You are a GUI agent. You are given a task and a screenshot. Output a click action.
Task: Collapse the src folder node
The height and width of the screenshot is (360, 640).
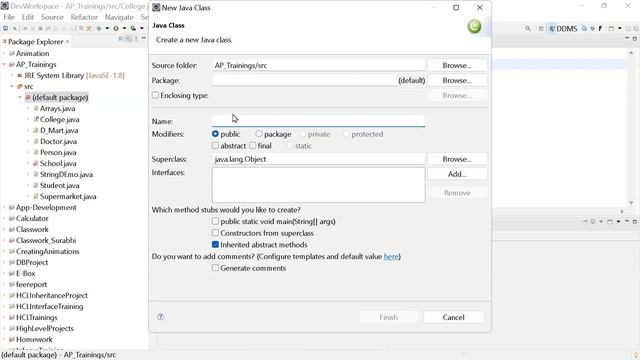pyautogui.click(x=12, y=87)
